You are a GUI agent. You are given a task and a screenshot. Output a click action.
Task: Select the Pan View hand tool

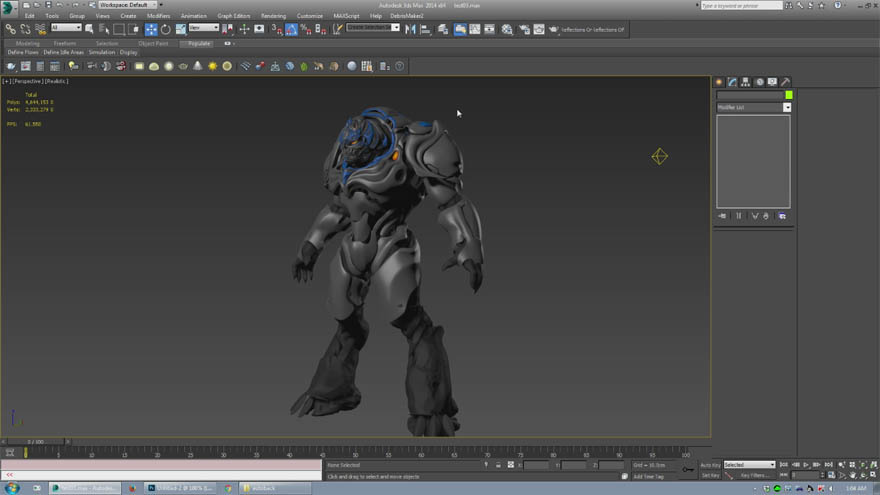[x=853, y=475]
